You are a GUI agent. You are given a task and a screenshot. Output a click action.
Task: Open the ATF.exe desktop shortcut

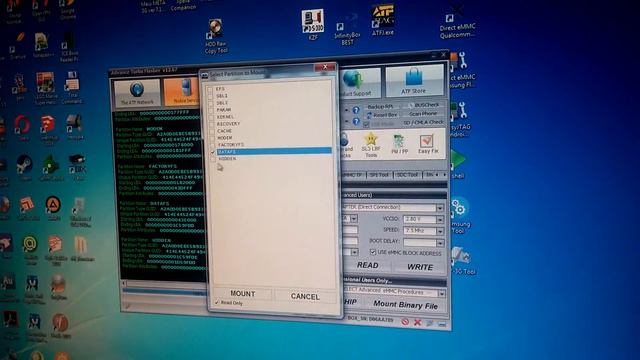[x=383, y=20]
